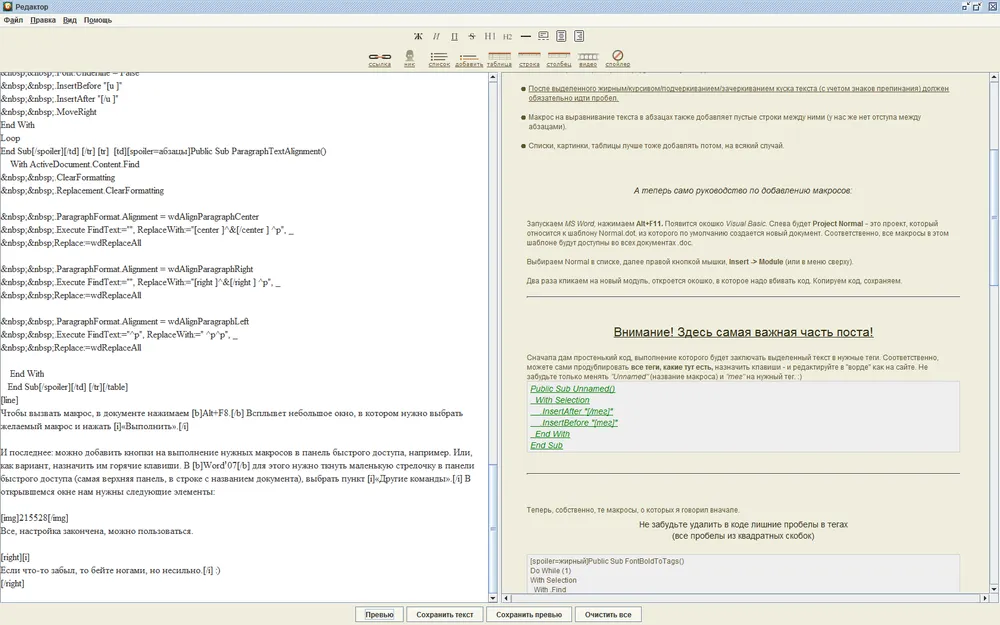The image size is (1000, 625).
Task: Open the Файл menu
Action: [x=13, y=20]
